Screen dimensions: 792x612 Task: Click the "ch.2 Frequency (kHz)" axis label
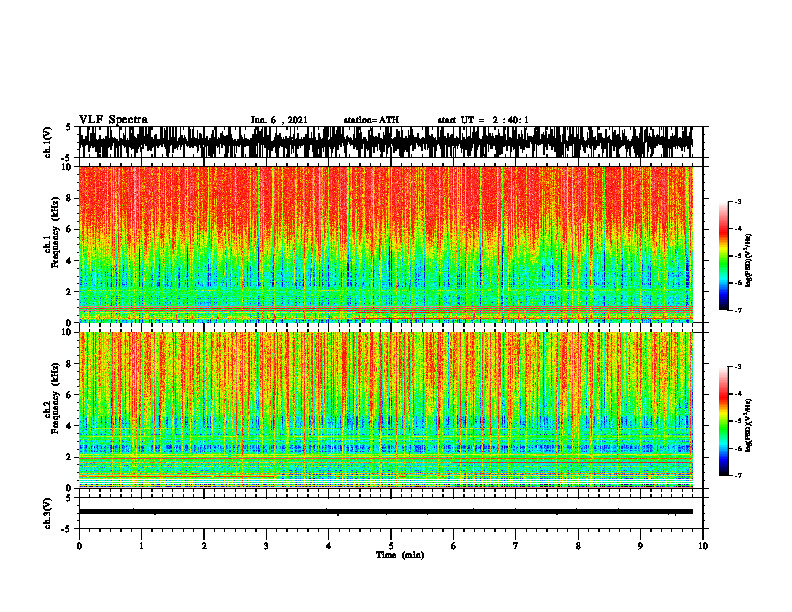pyautogui.click(x=51, y=398)
